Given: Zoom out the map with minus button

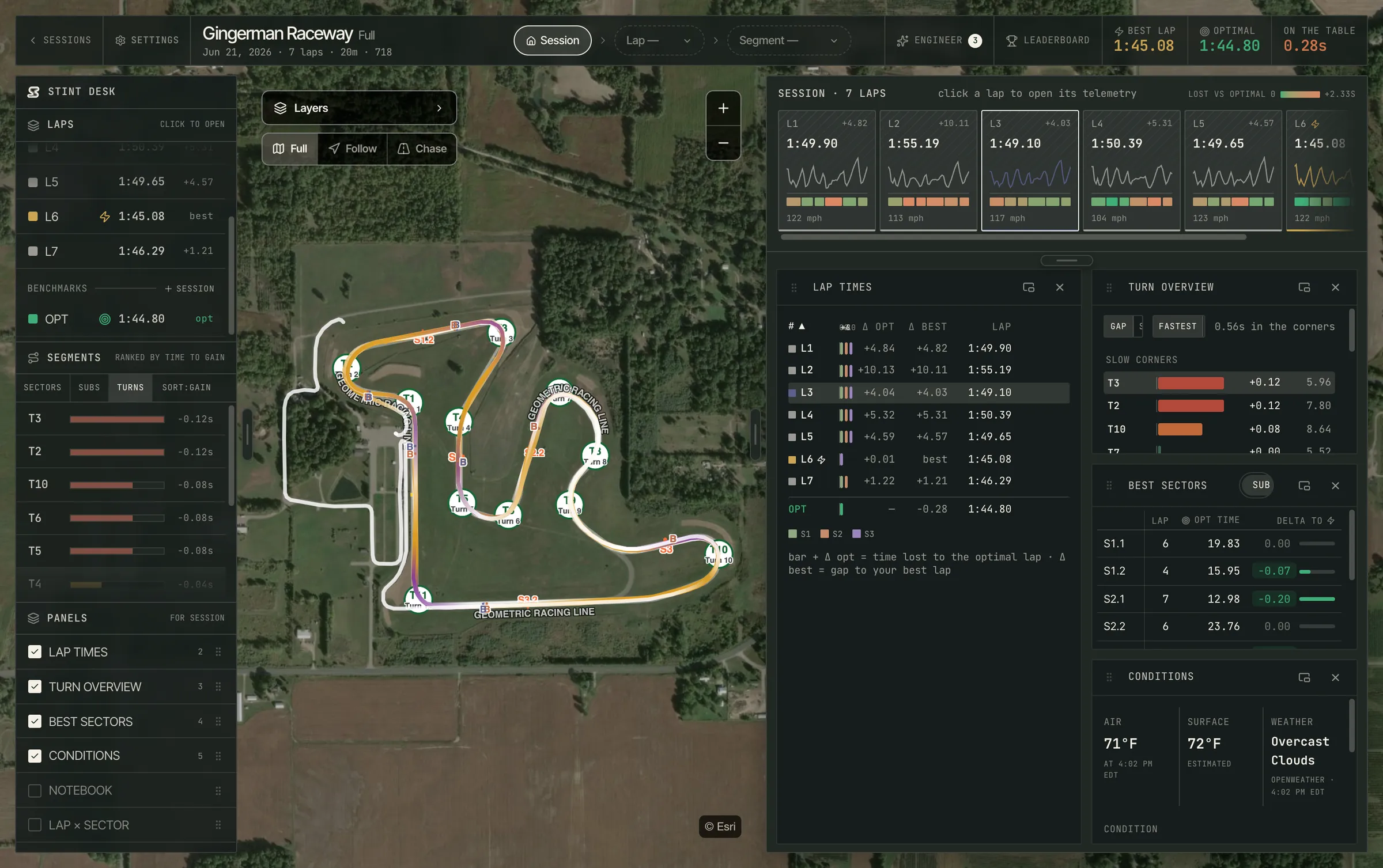Looking at the screenshot, I should [723, 143].
